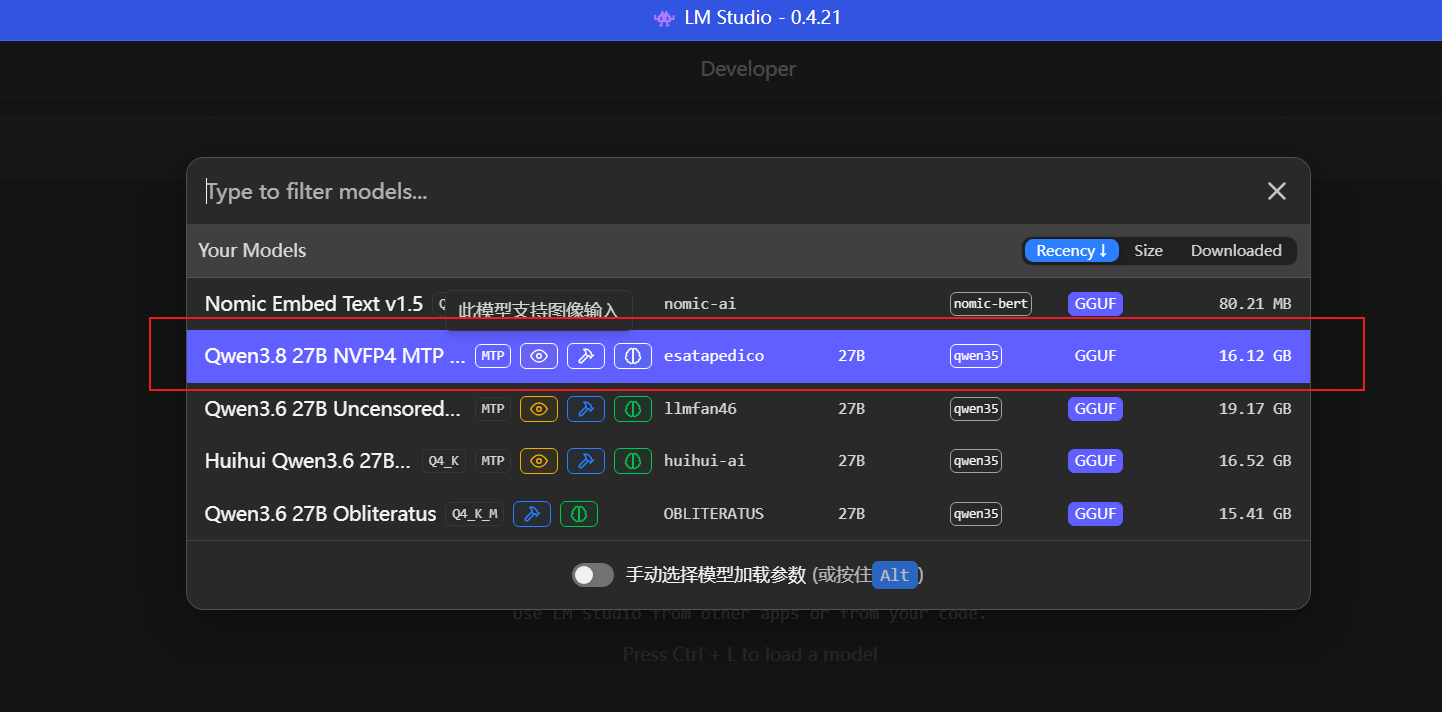Screen dimensions: 1442x712
Task: Click the qwen35 badge on the huihui-ai row
Action: point(976,460)
